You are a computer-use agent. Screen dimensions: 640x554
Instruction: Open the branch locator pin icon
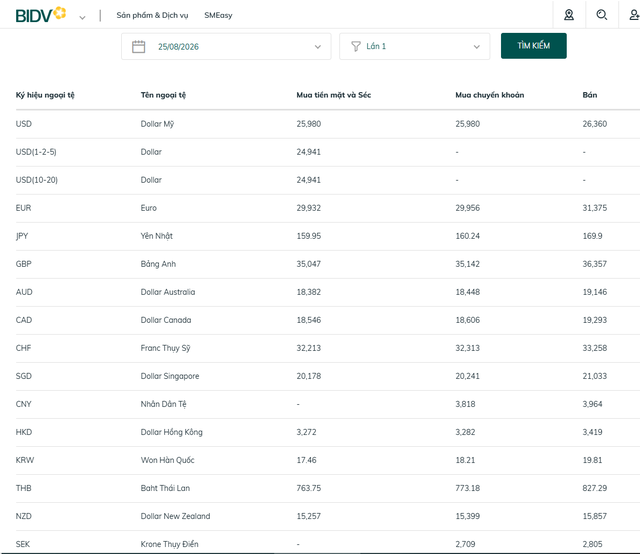(x=569, y=15)
